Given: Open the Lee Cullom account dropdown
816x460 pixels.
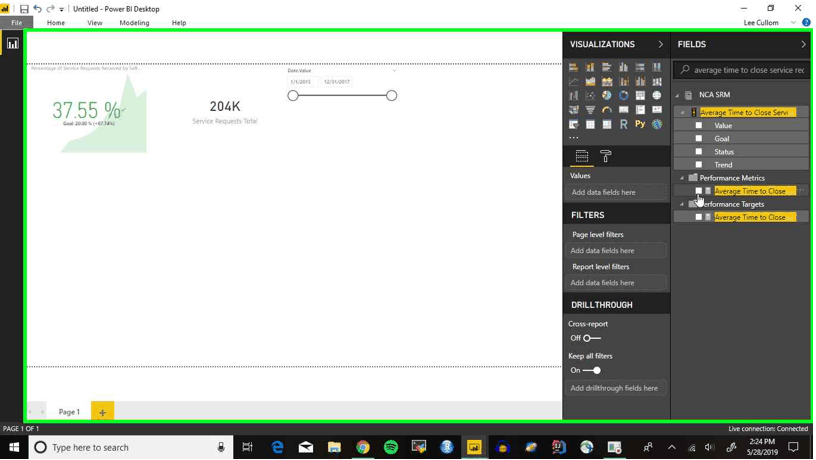Looking at the screenshot, I should pos(793,23).
